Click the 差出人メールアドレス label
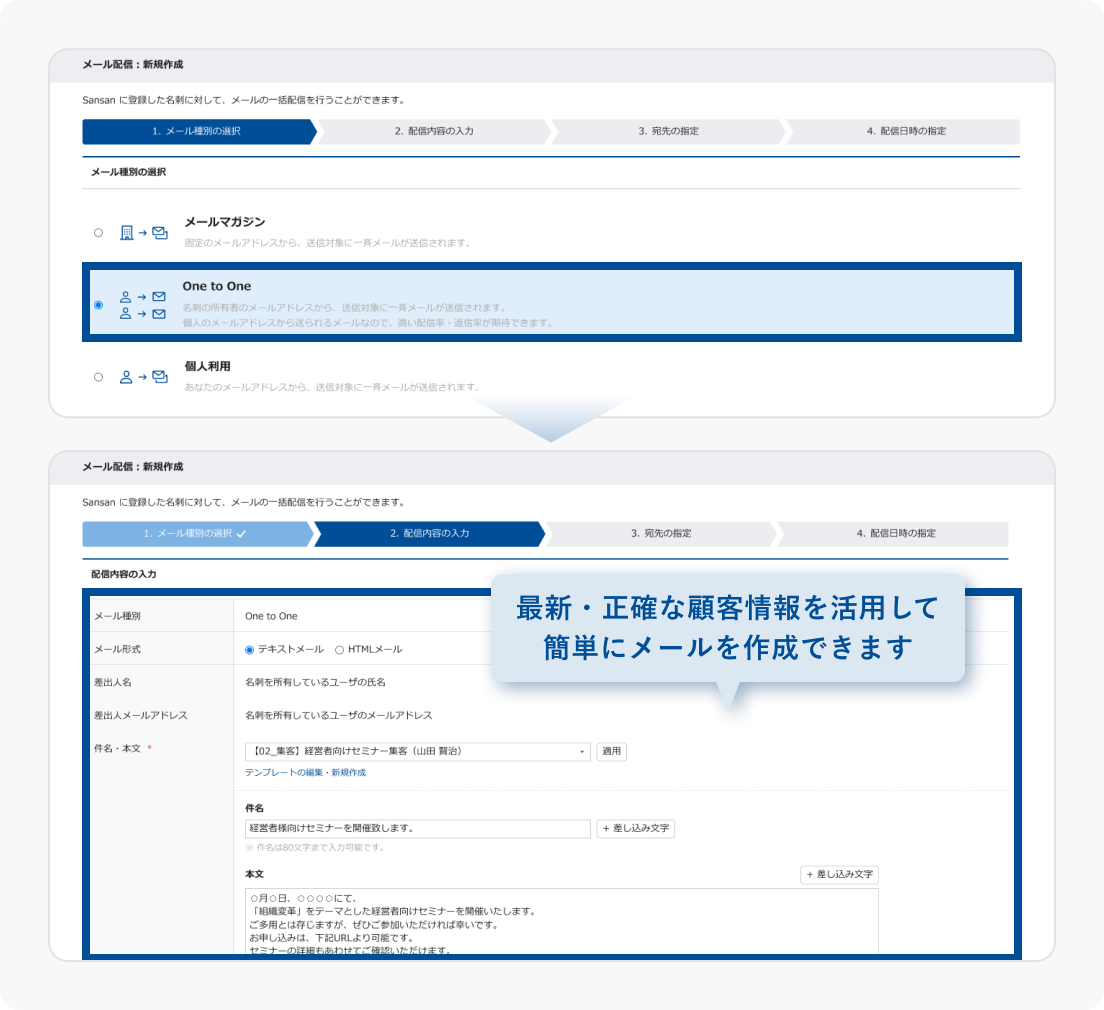The height and width of the screenshot is (1010, 1104). pyautogui.click(x=141, y=716)
